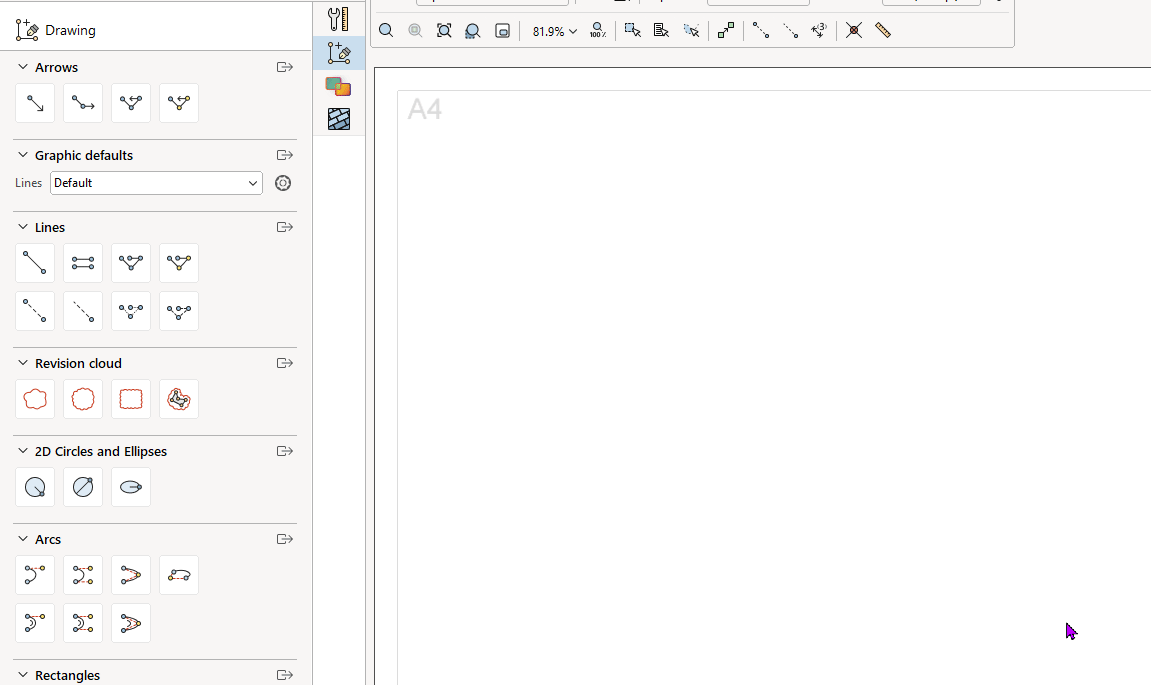Select the flat arc tool ending first Arcs row

pyautogui.click(x=179, y=576)
